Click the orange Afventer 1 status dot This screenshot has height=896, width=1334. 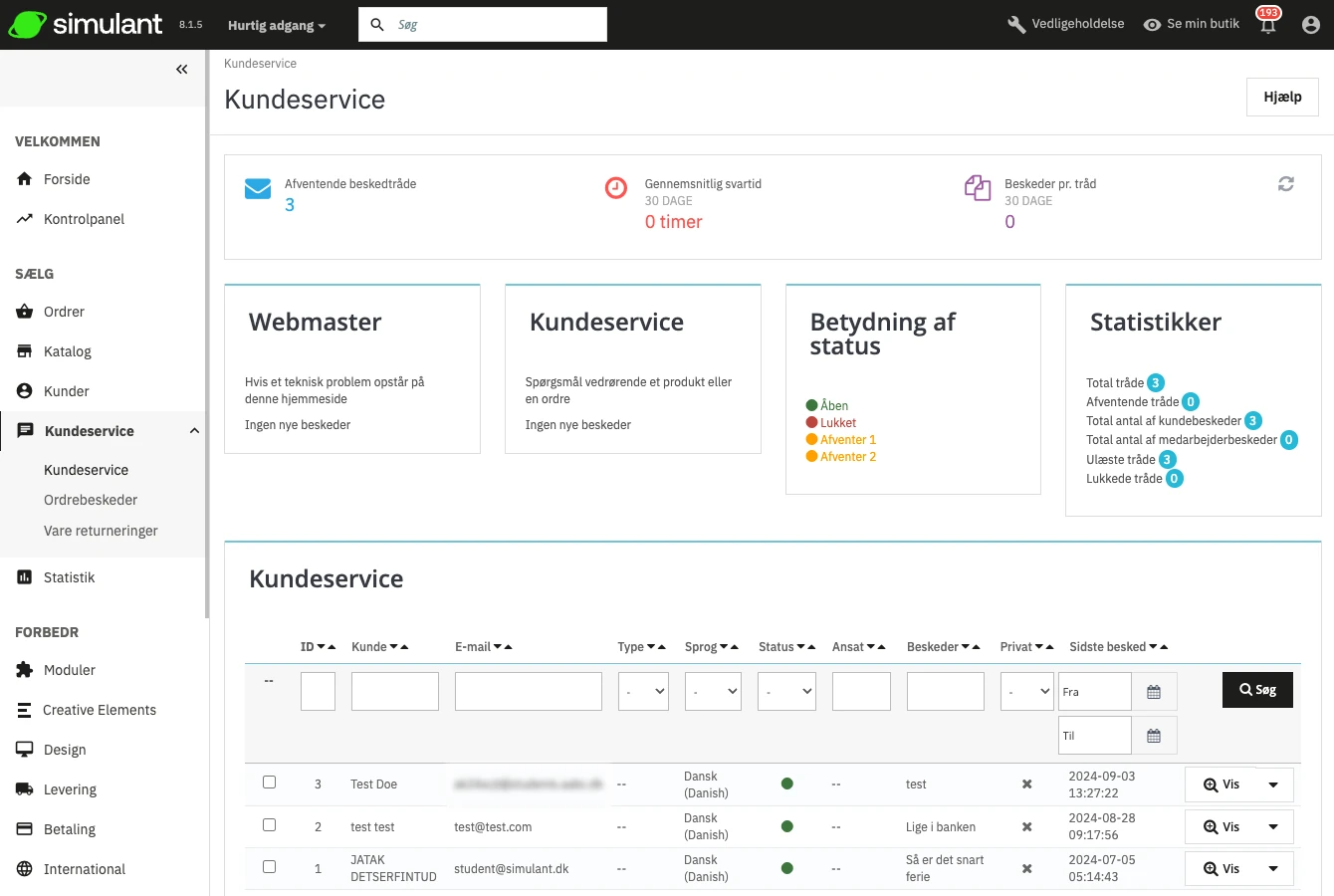click(x=811, y=440)
